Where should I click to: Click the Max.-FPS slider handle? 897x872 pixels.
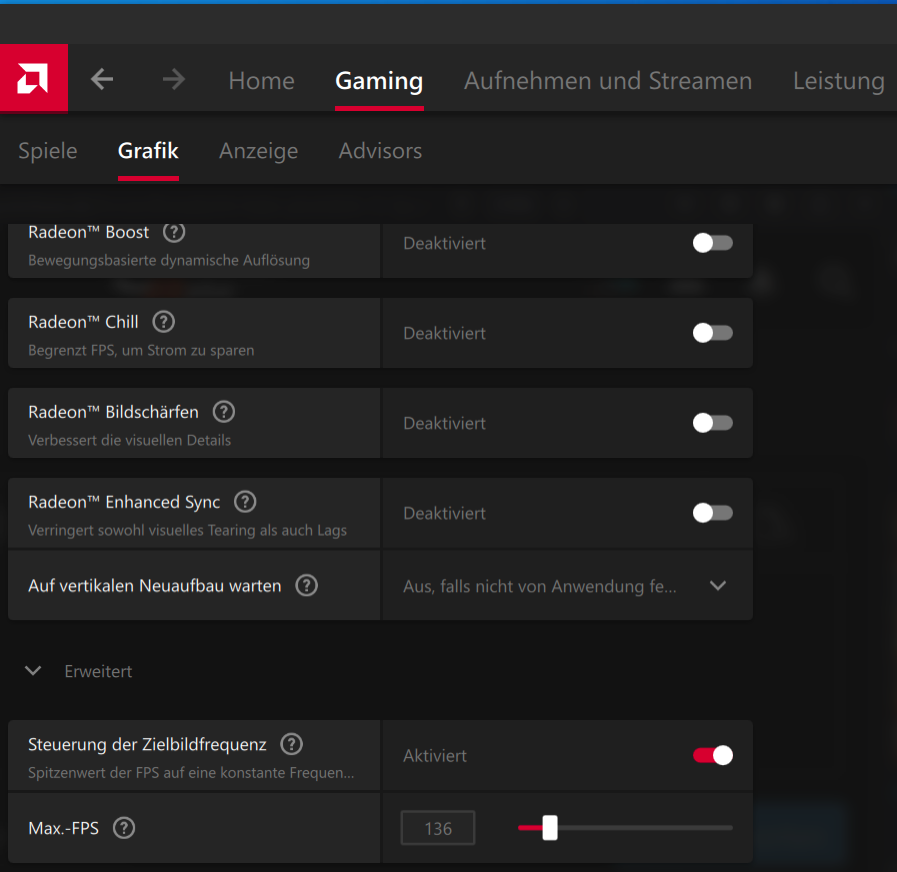pos(550,827)
